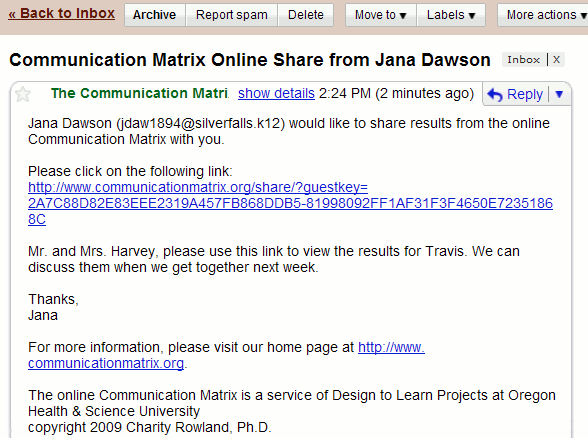
Task: Click sender name The Communication Matrix
Action: click(x=139, y=93)
